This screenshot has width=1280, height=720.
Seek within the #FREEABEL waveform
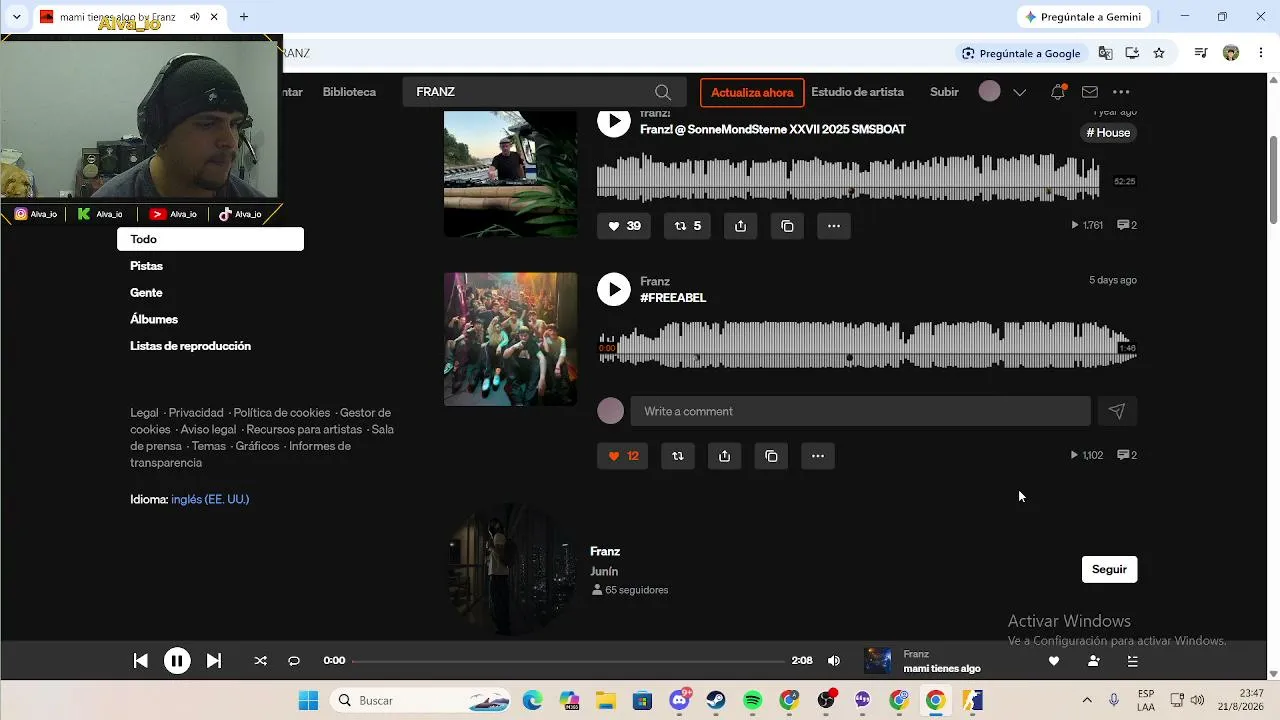point(867,345)
